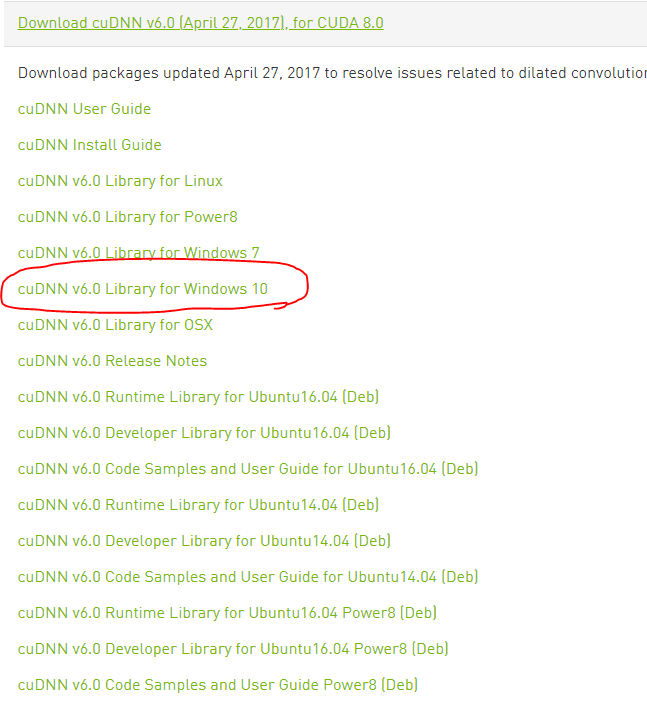Open the cuDNN Install Guide link
This screenshot has height=704, width=647.
[90, 145]
